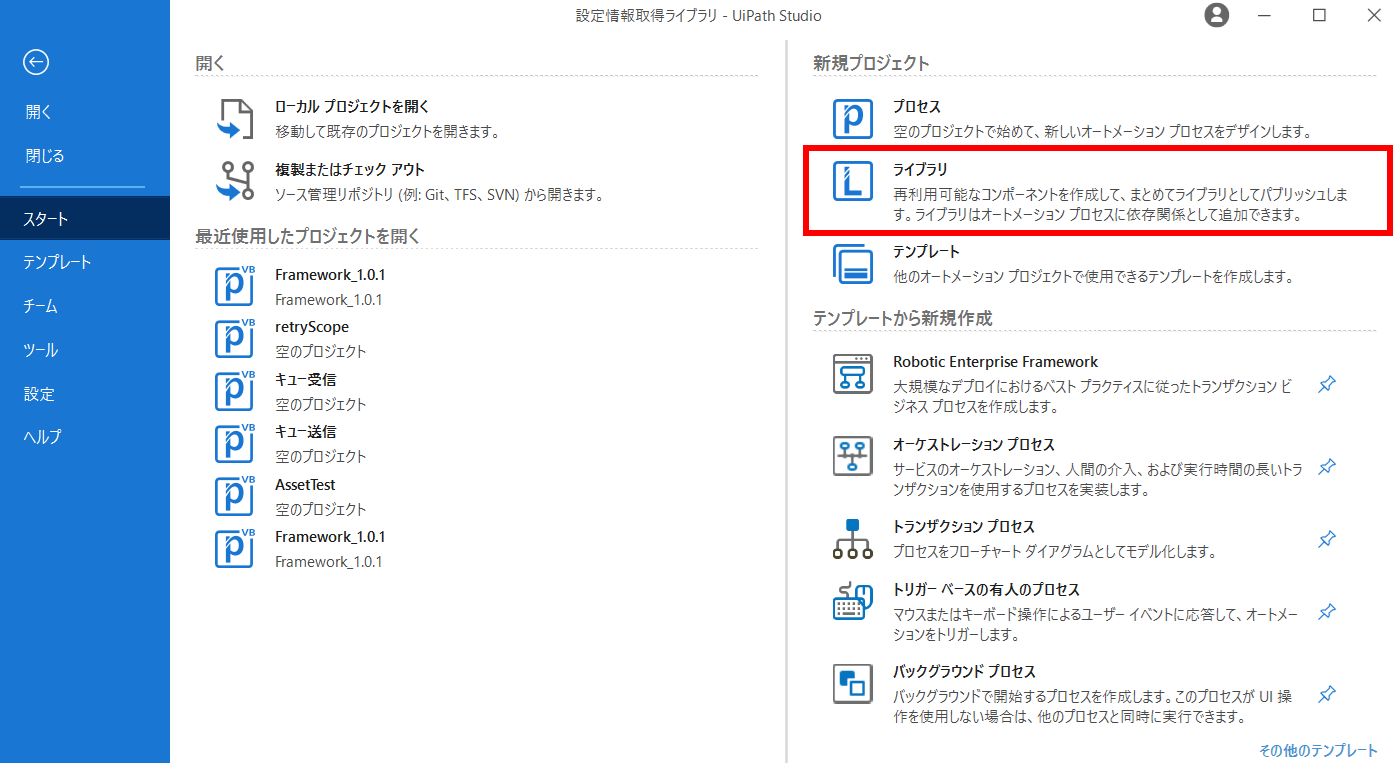The width and height of the screenshot is (1393, 763).
Task: Open the recent project named キュー受信
Action: point(306,380)
